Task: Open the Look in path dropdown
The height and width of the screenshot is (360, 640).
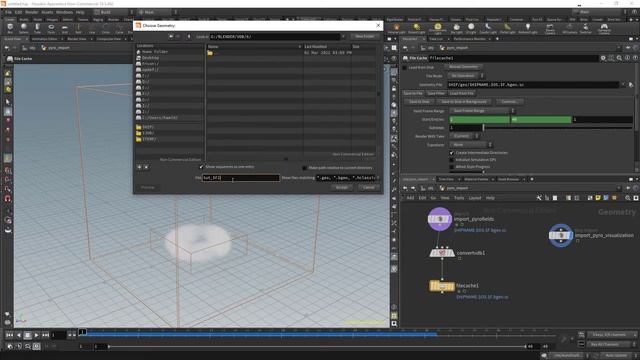Action: point(344,37)
